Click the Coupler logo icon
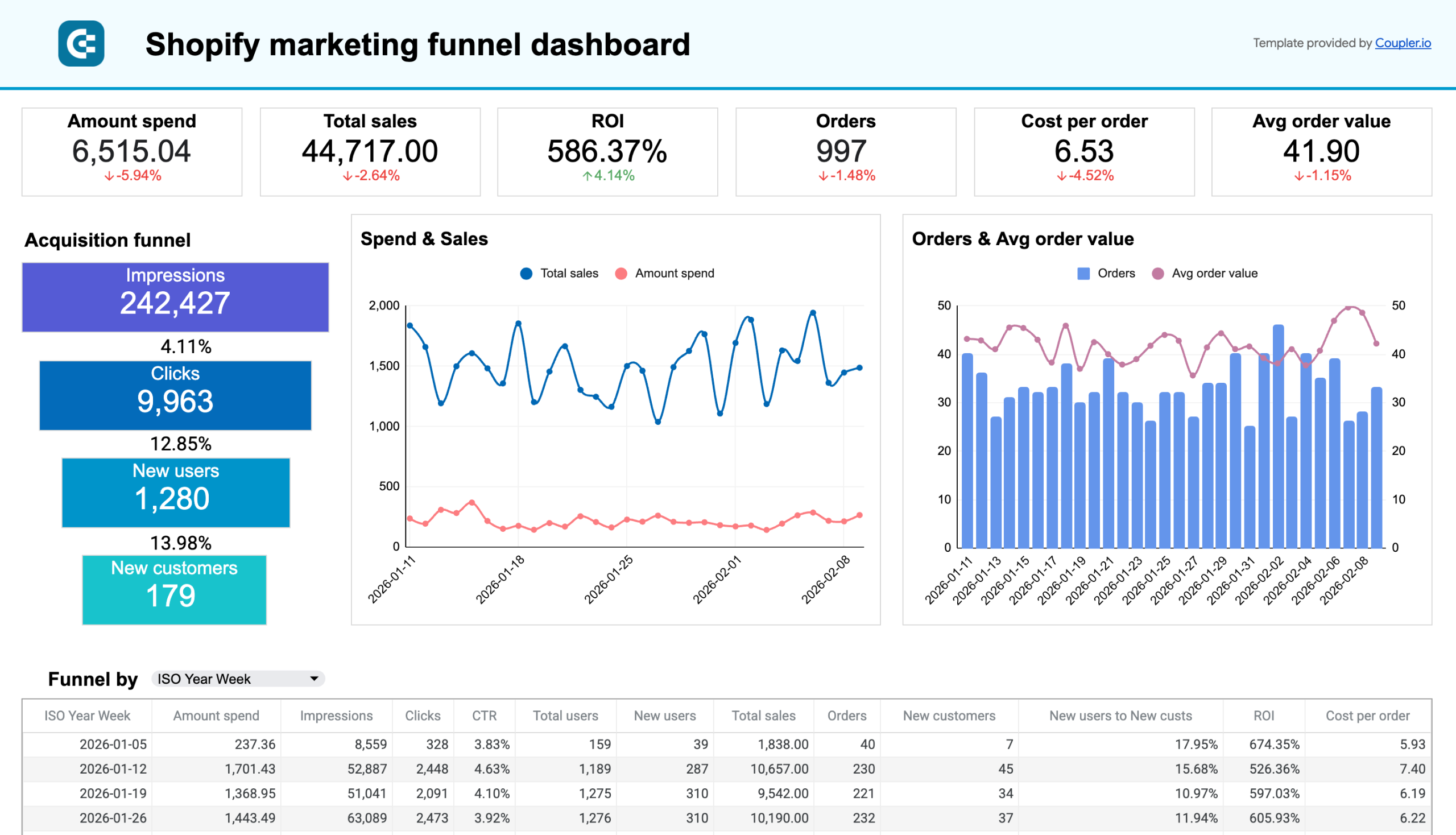1456x835 pixels. (x=81, y=43)
